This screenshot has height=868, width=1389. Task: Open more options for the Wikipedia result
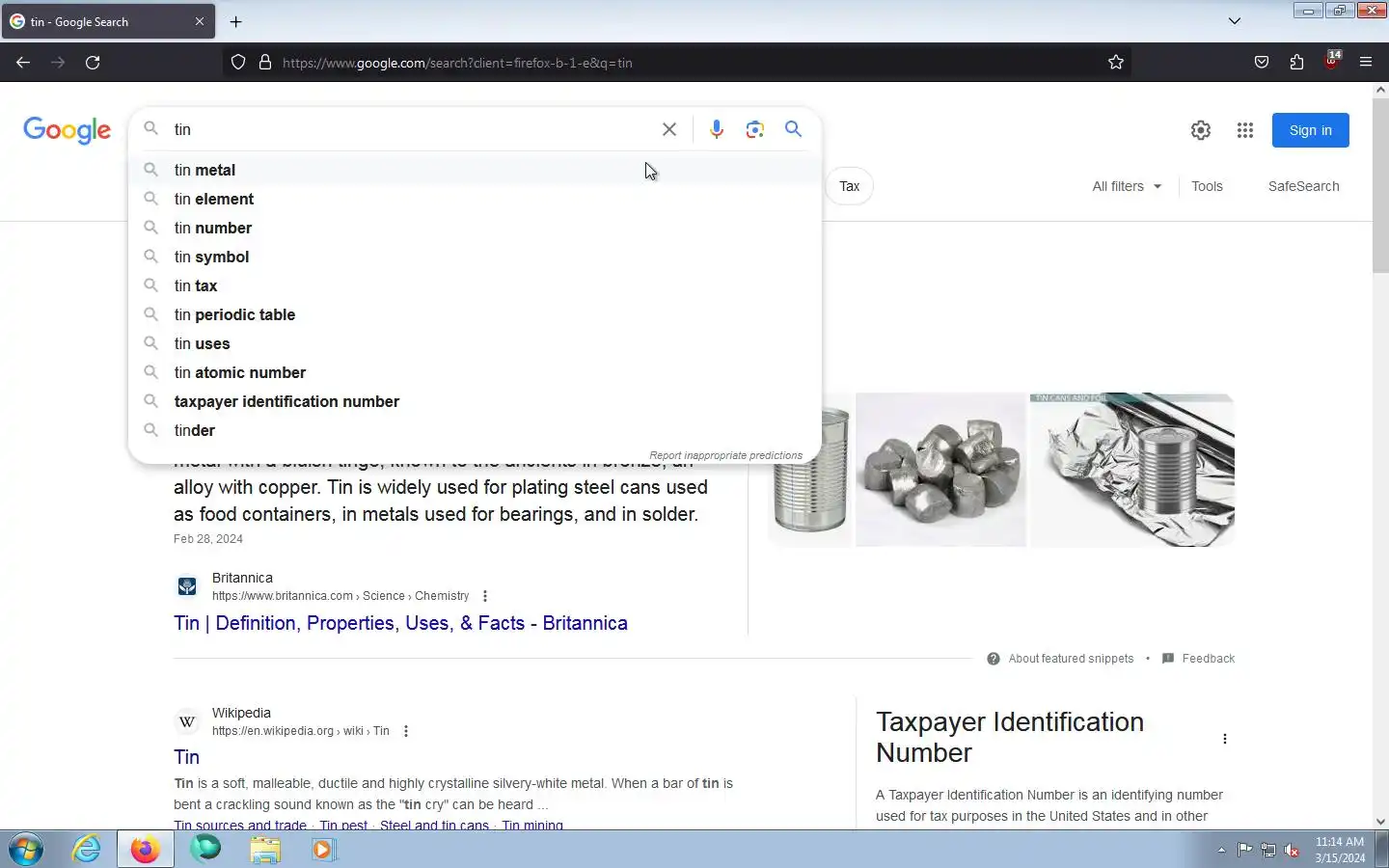pyautogui.click(x=406, y=731)
